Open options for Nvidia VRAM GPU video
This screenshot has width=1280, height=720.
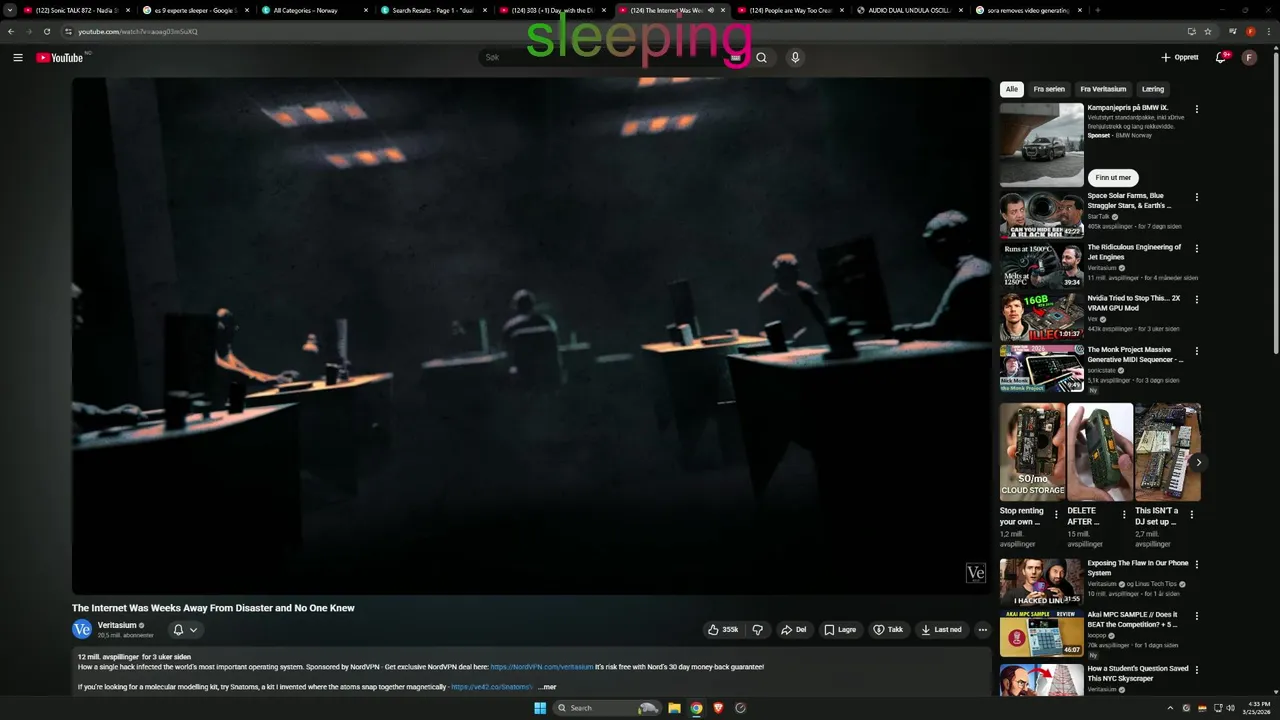point(1197,299)
